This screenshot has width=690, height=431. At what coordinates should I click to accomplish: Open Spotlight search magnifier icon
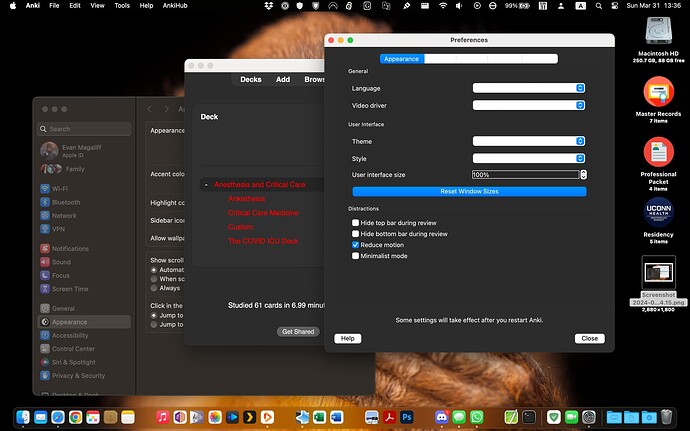(x=598, y=6)
